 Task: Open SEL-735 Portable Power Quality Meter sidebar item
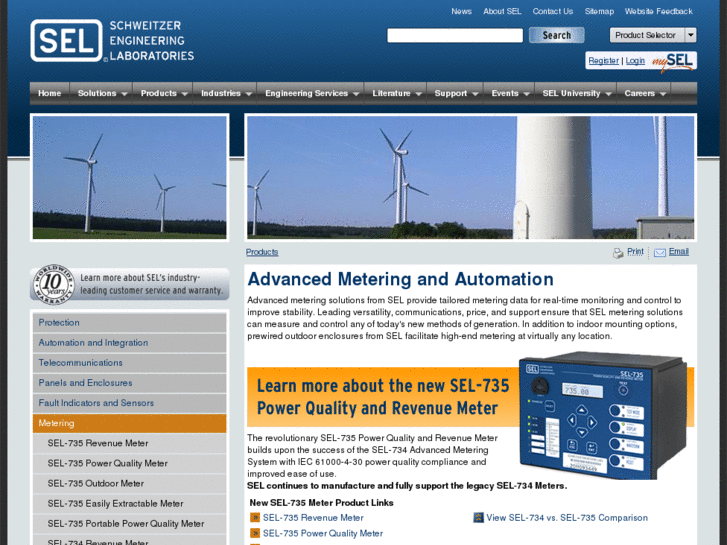pos(129,524)
